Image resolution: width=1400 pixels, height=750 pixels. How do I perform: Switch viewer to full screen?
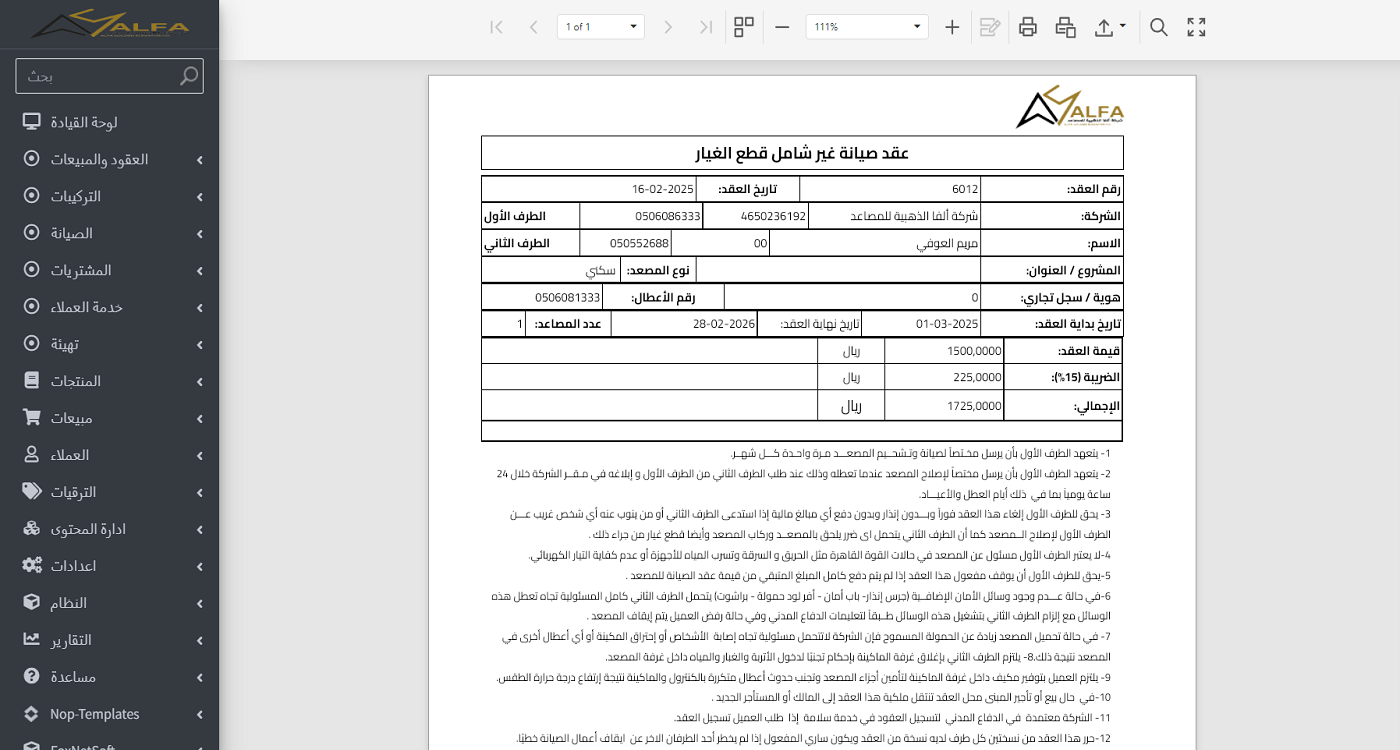pyautogui.click(x=1196, y=27)
